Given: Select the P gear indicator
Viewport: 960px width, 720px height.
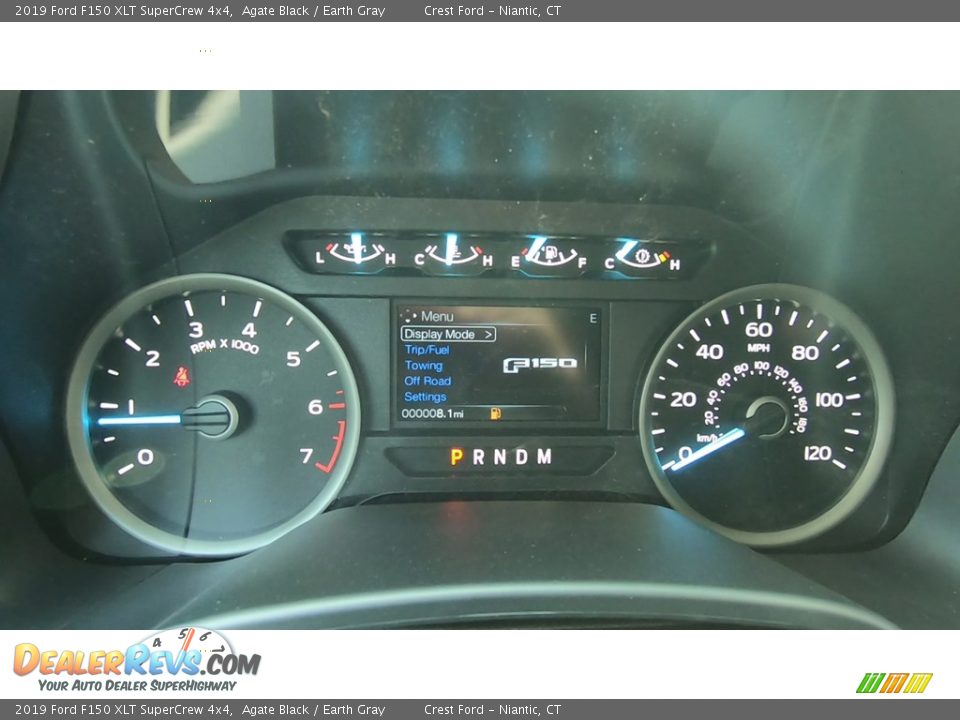Looking at the screenshot, I should tap(456, 457).
